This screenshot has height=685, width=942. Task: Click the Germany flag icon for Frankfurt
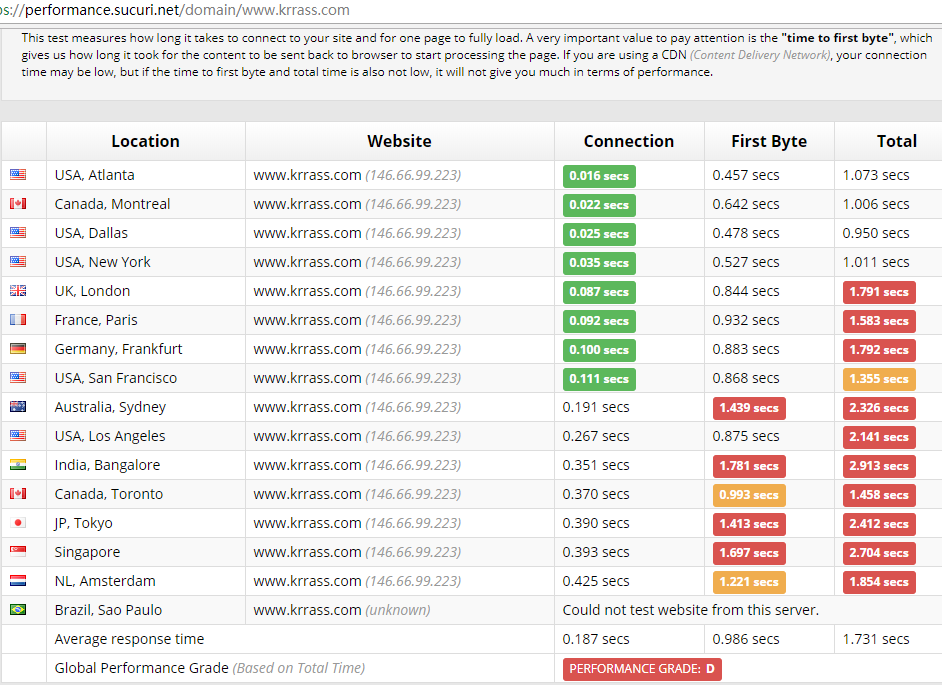[x=18, y=349]
